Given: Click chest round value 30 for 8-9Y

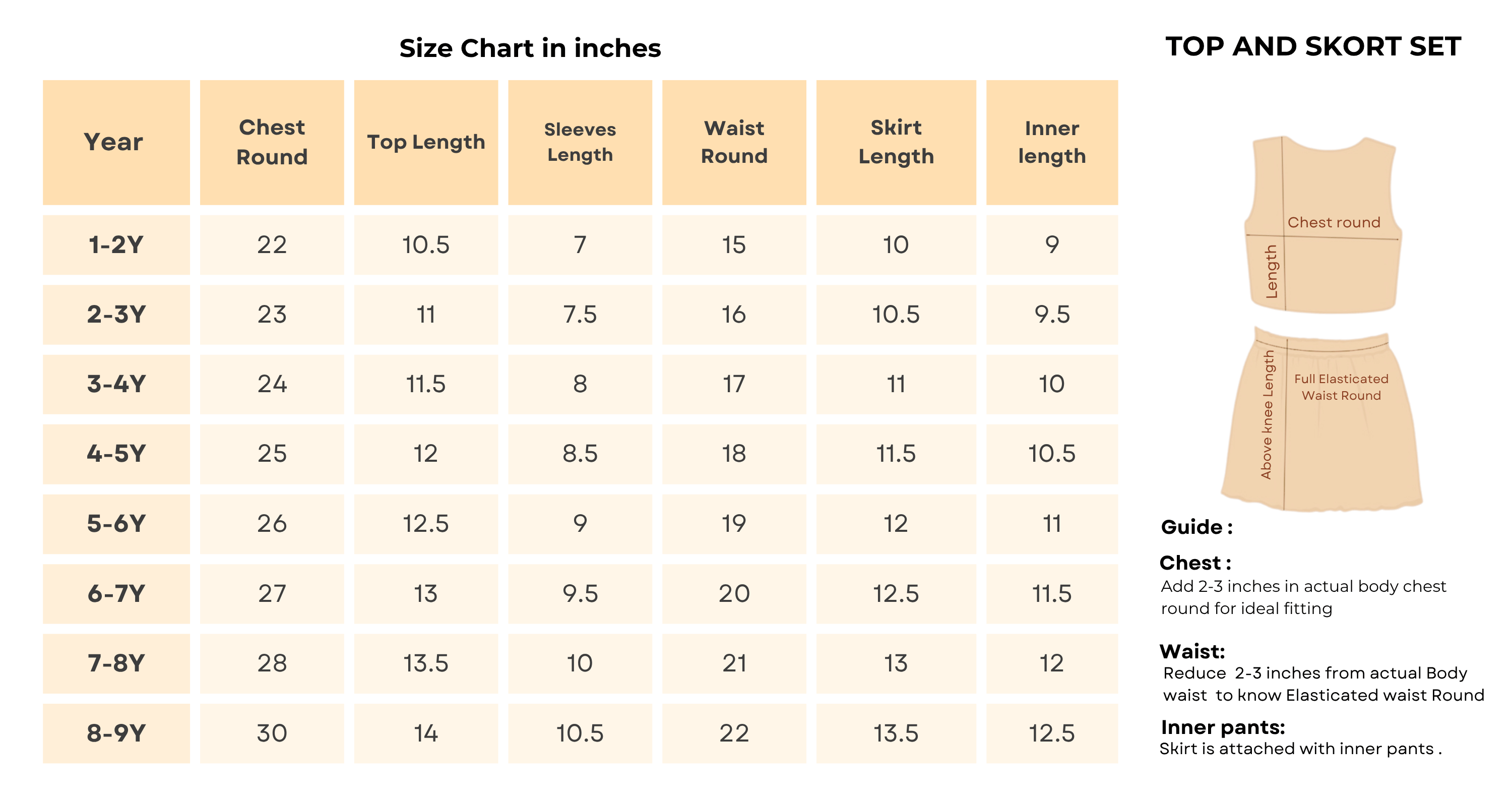Looking at the screenshot, I should 272,733.
